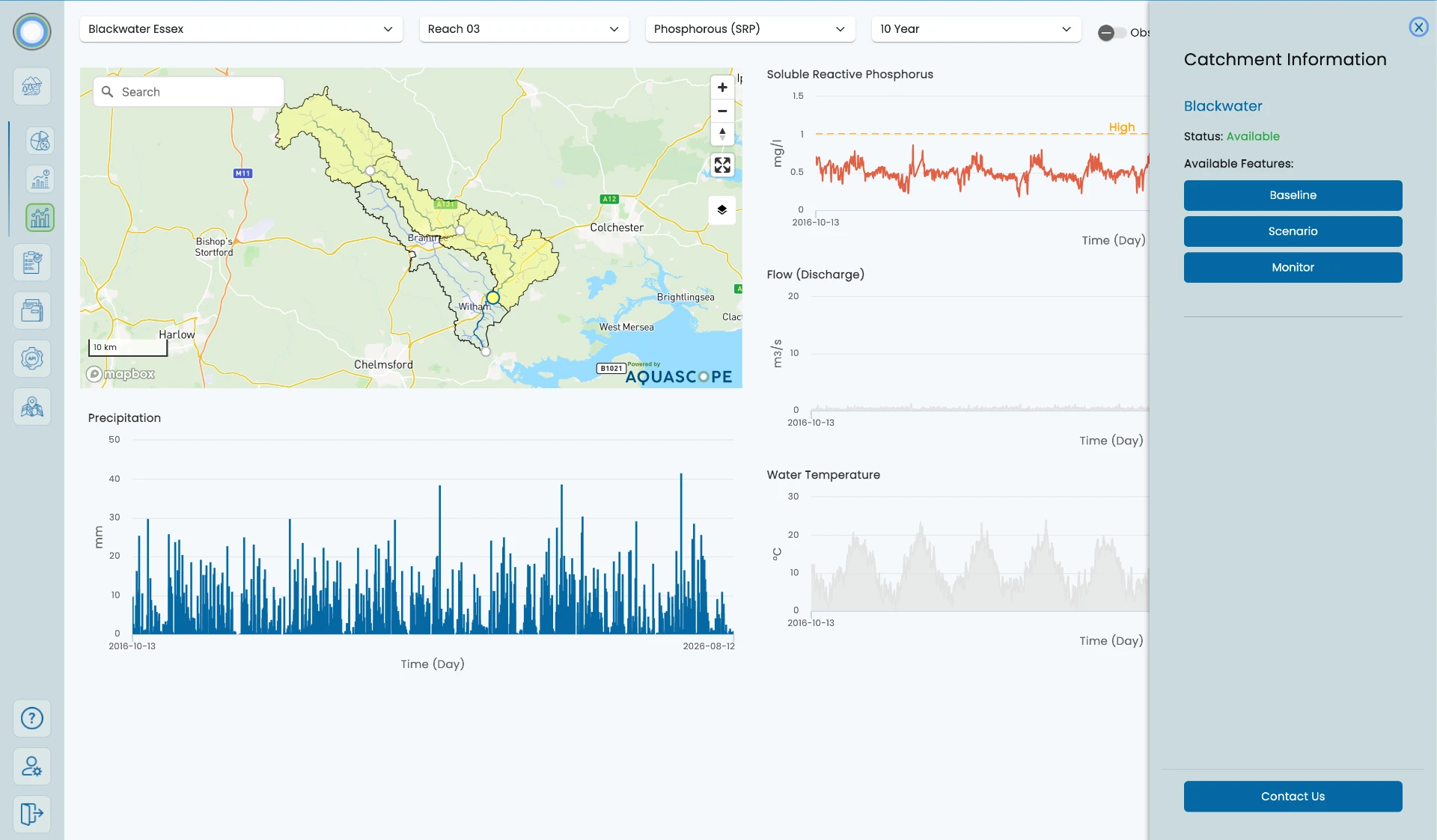Click the Colchester label on the map
The image size is (1437, 840).
pyautogui.click(x=616, y=227)
